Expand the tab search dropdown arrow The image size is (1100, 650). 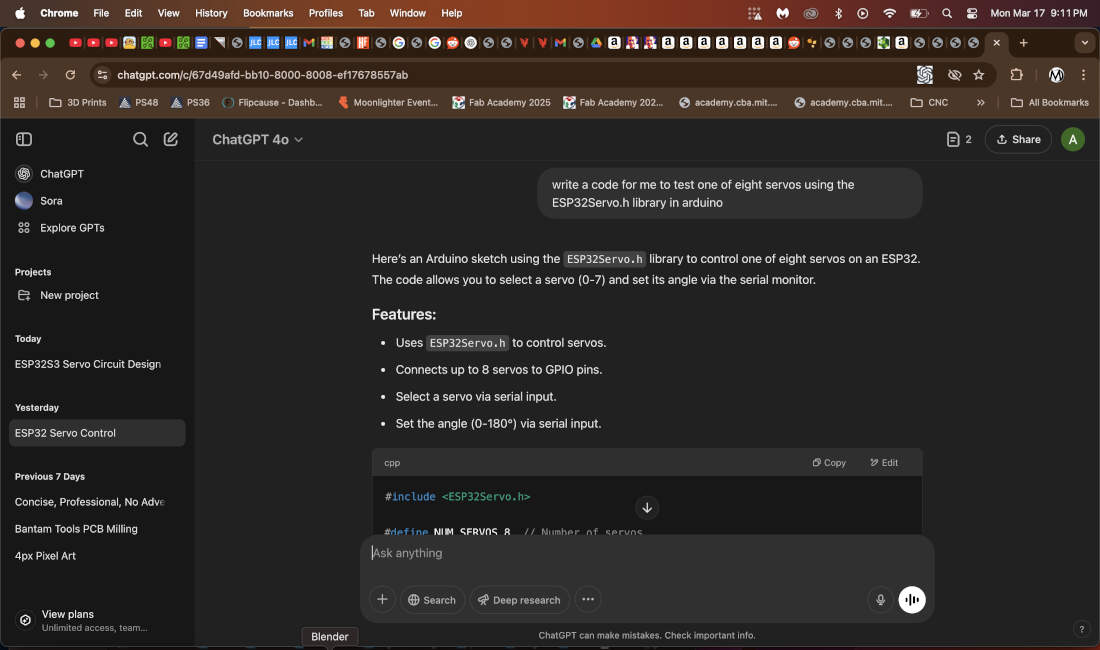click(1085, 43)
